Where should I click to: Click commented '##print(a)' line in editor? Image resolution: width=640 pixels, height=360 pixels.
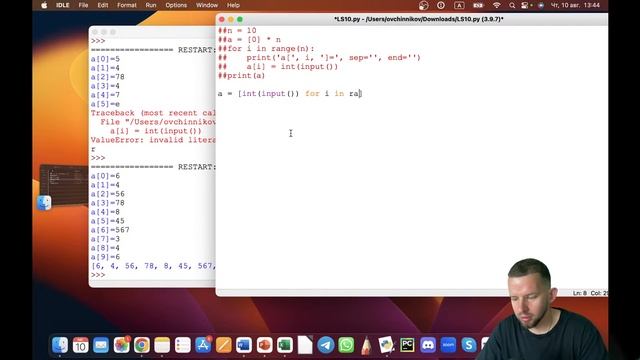(241, 76)
